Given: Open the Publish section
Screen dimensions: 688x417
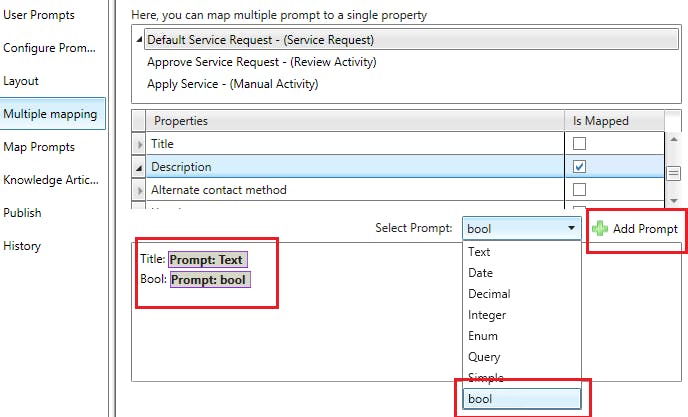Looking at the screenshot, I should pyautogui.click(x=22, y=212).
